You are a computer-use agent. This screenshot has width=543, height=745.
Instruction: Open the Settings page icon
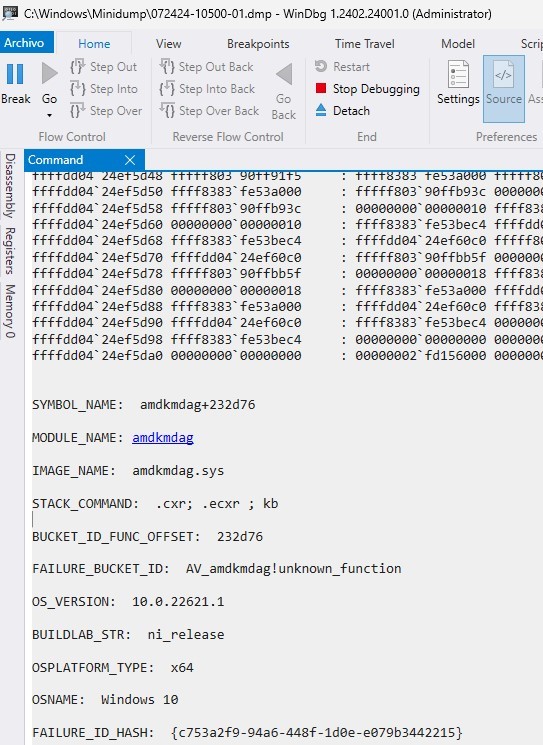pyautogui.click(x=458, y=75)
